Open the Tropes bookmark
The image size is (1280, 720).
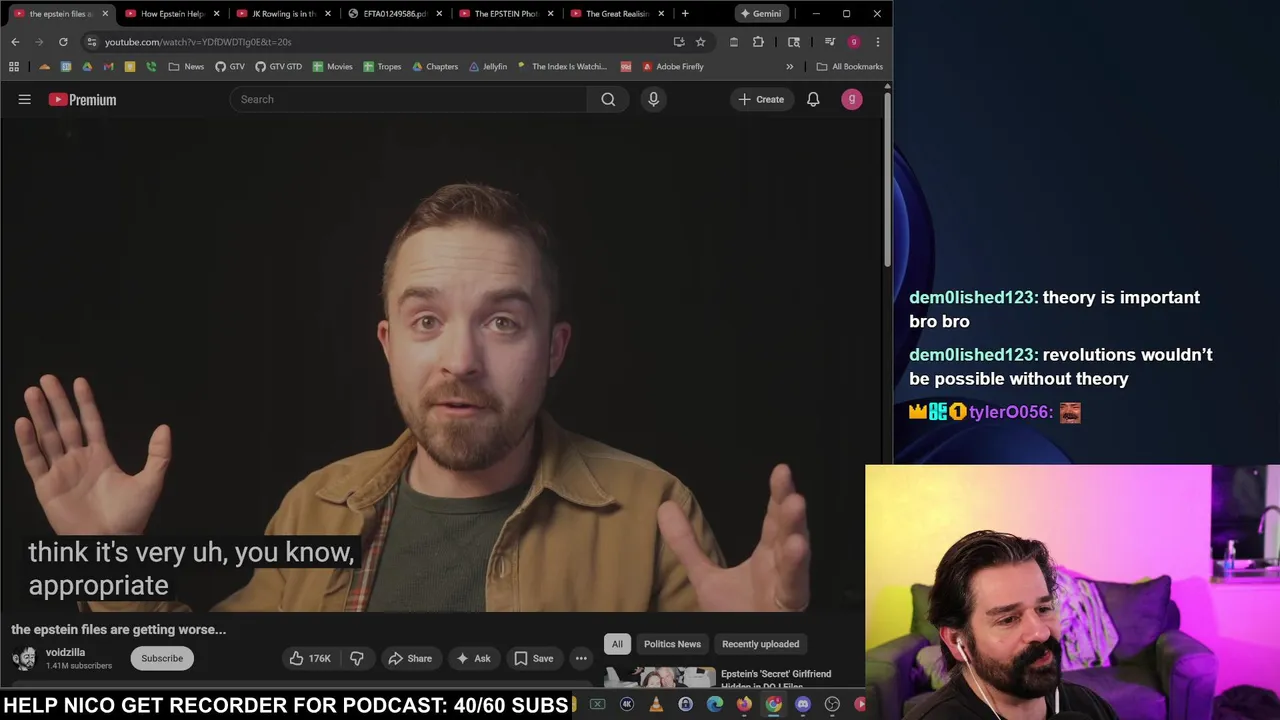click(382, 67)
